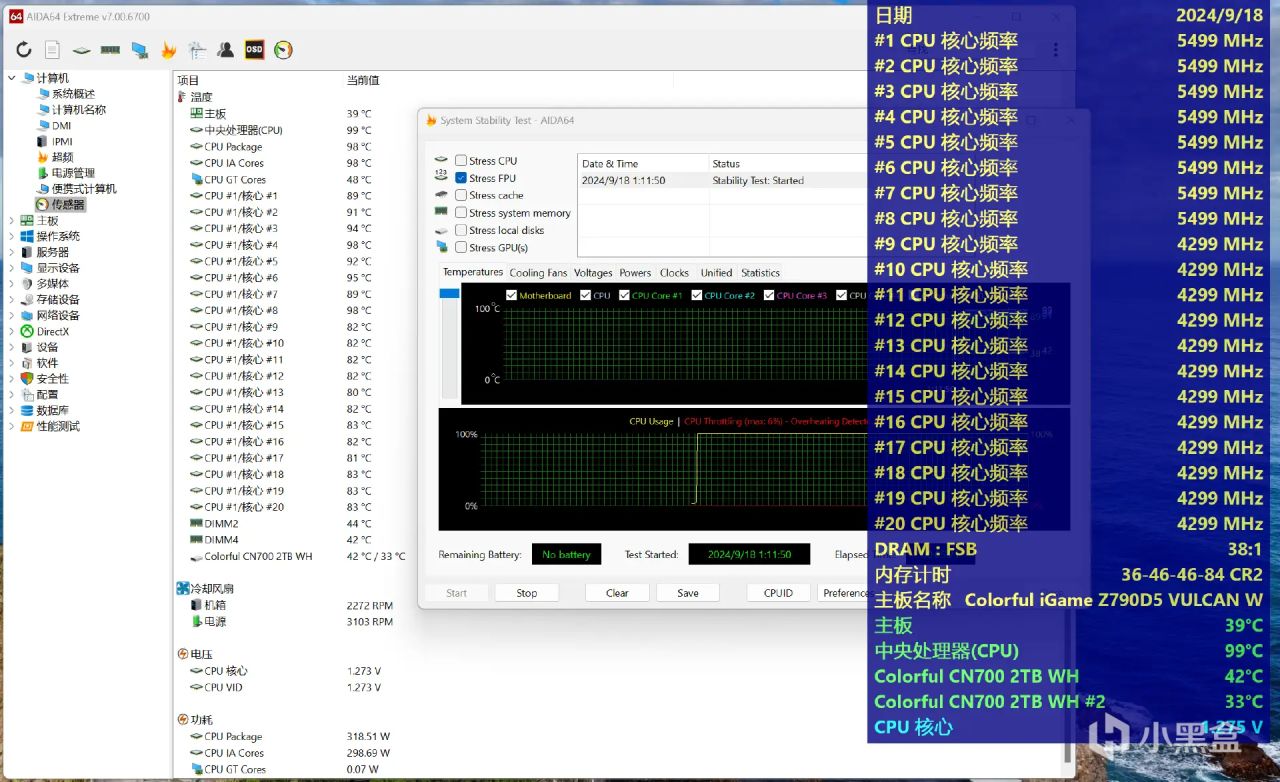Open the OSD panel toolbar icon
1280x782 pixels.
tap(254, 50)
